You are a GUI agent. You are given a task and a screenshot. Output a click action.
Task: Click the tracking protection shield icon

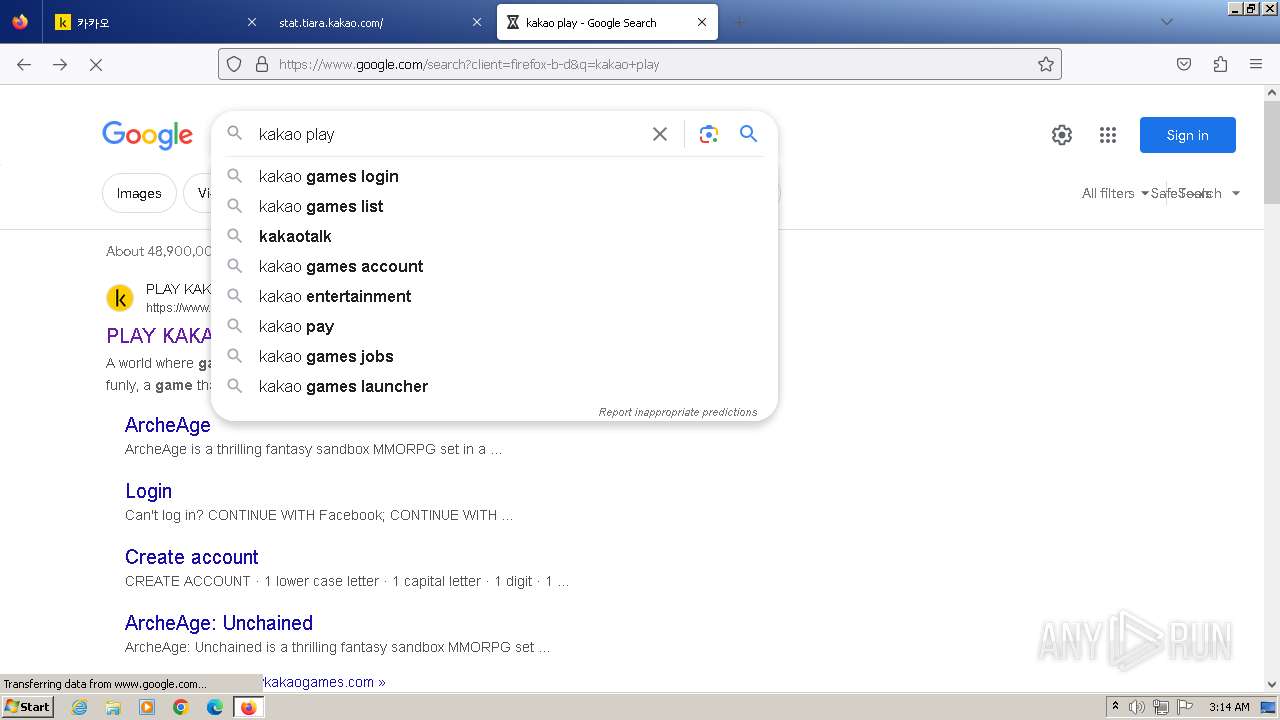(234, 64)
